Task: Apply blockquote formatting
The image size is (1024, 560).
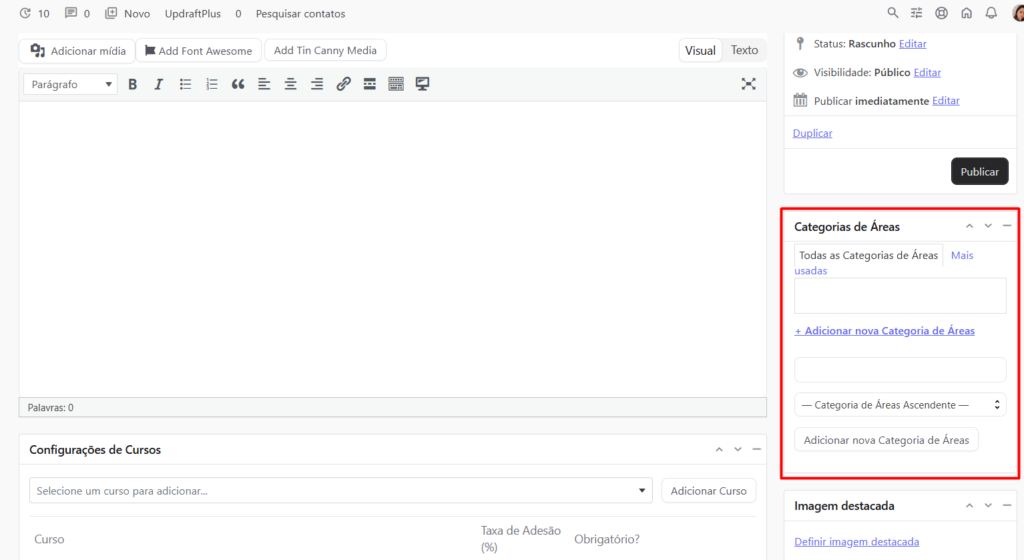Action: pyautogui.click(x=238, y=85)
